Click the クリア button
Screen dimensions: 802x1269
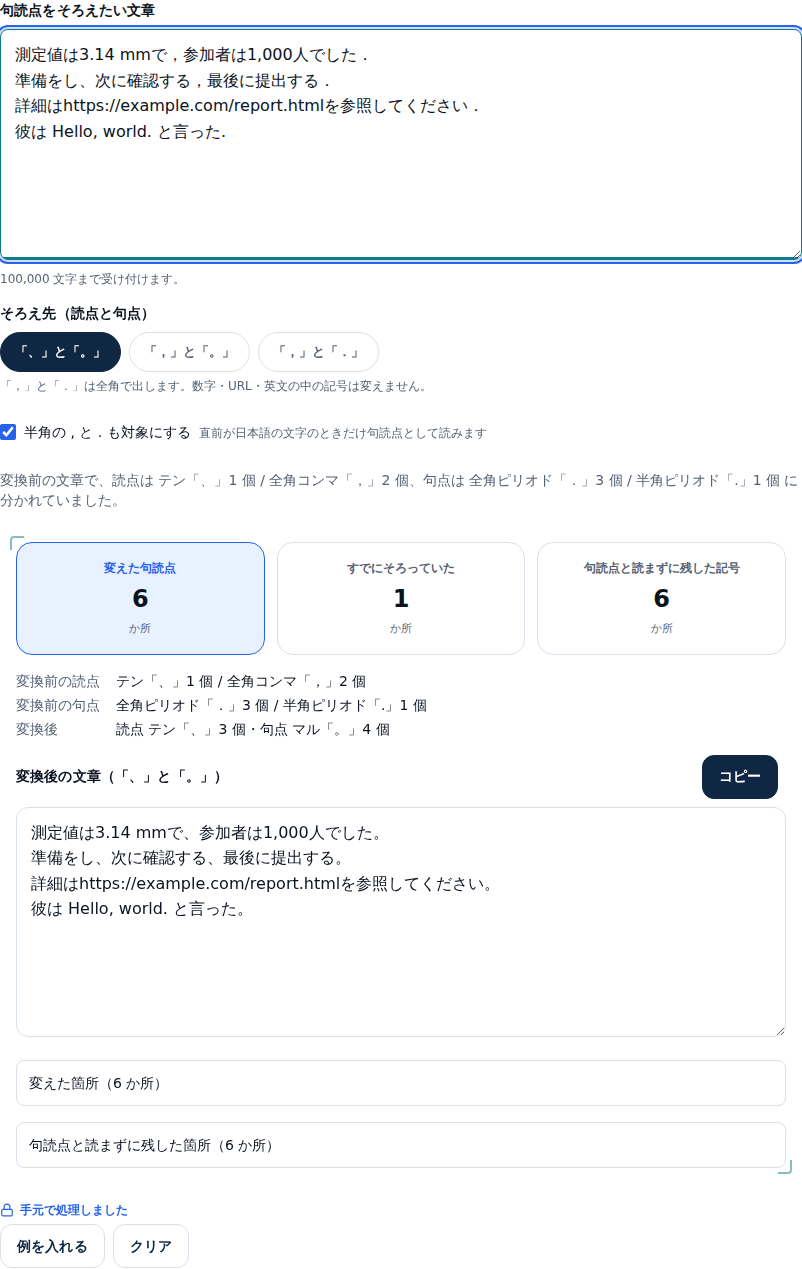[151, 1246]
